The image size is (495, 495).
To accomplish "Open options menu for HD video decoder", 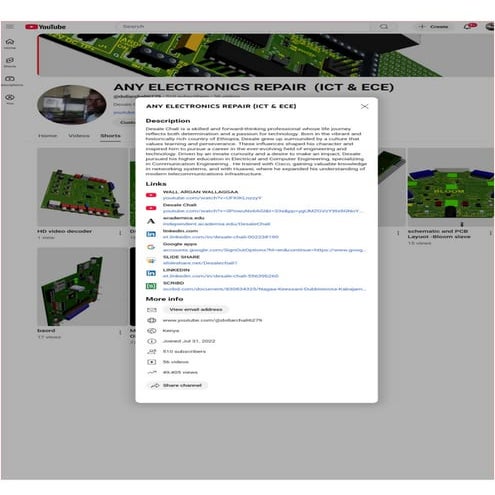I will [x=120, y=233].
